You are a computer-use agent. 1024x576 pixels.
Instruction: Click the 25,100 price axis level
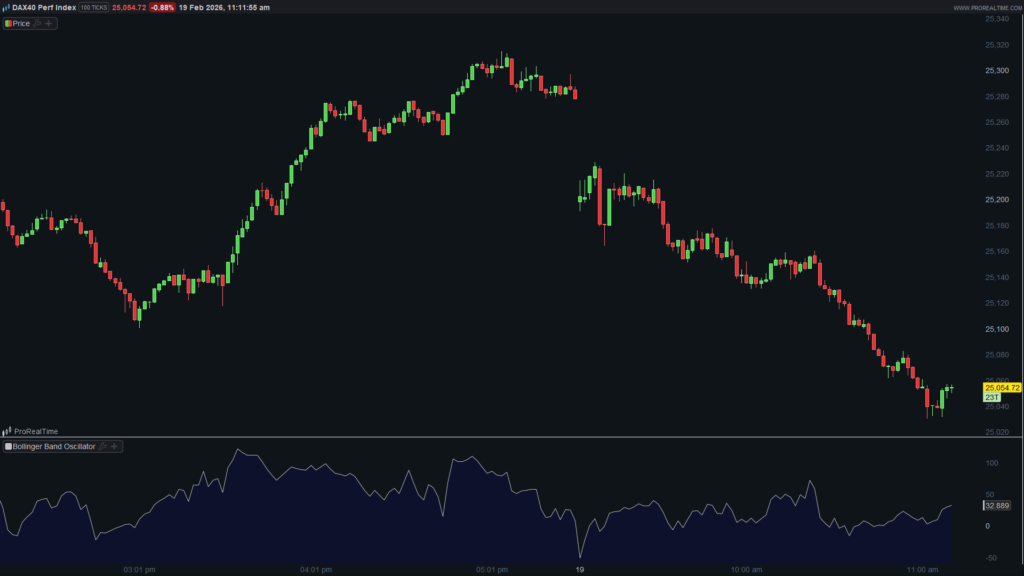[997, 329]
